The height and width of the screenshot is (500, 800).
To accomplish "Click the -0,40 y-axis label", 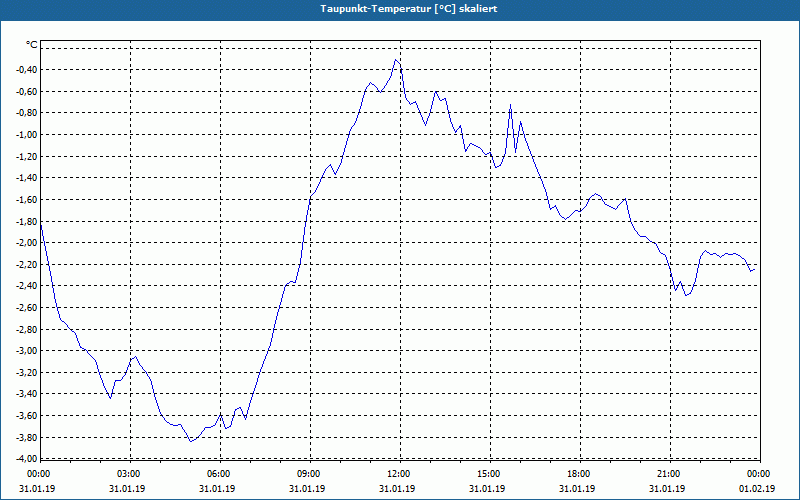I will point(28,70).
